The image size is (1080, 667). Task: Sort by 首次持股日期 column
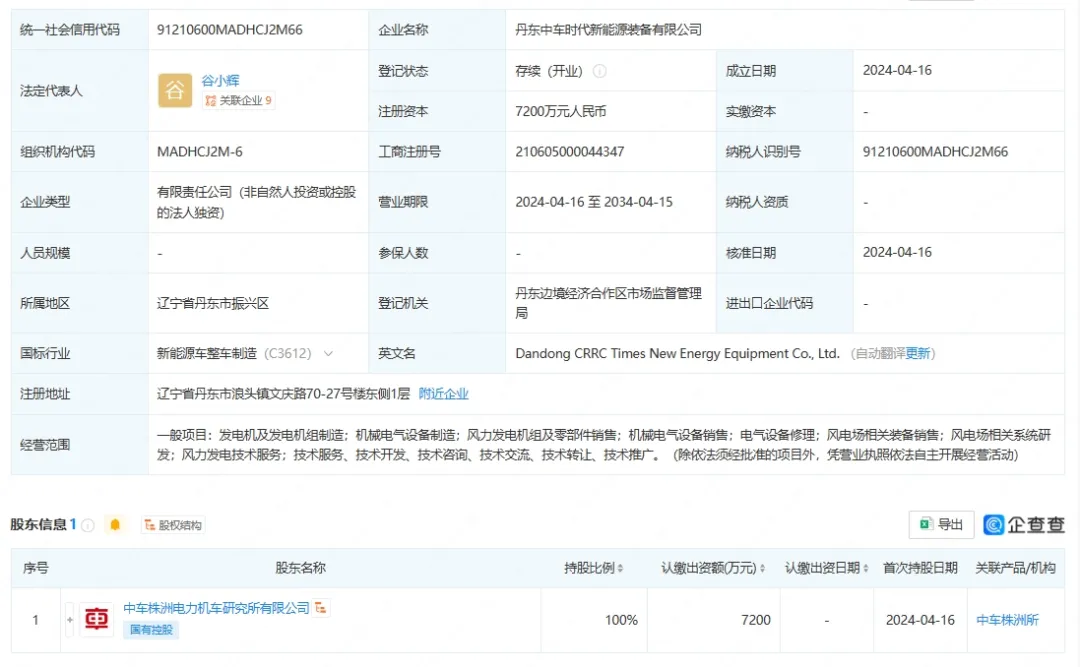pyautogui.click(x=963, y=568)
